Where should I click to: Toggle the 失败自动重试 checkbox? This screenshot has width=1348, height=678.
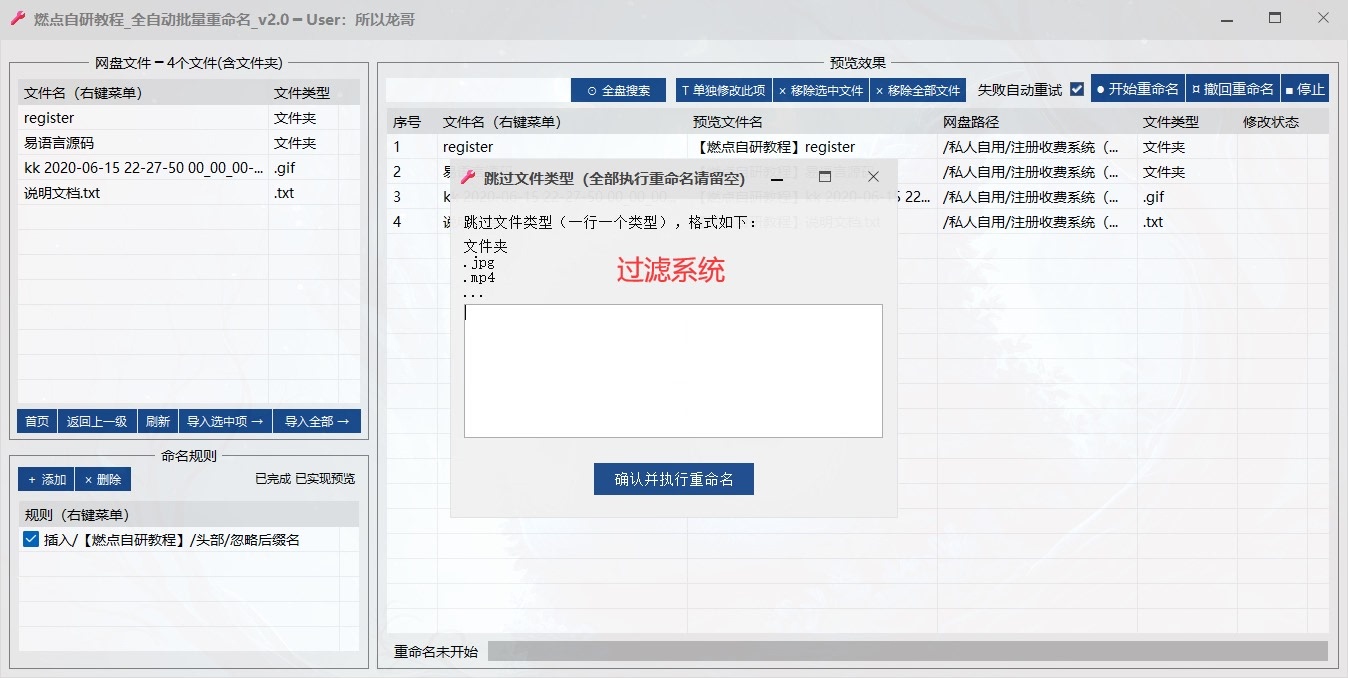point(1077,89)
